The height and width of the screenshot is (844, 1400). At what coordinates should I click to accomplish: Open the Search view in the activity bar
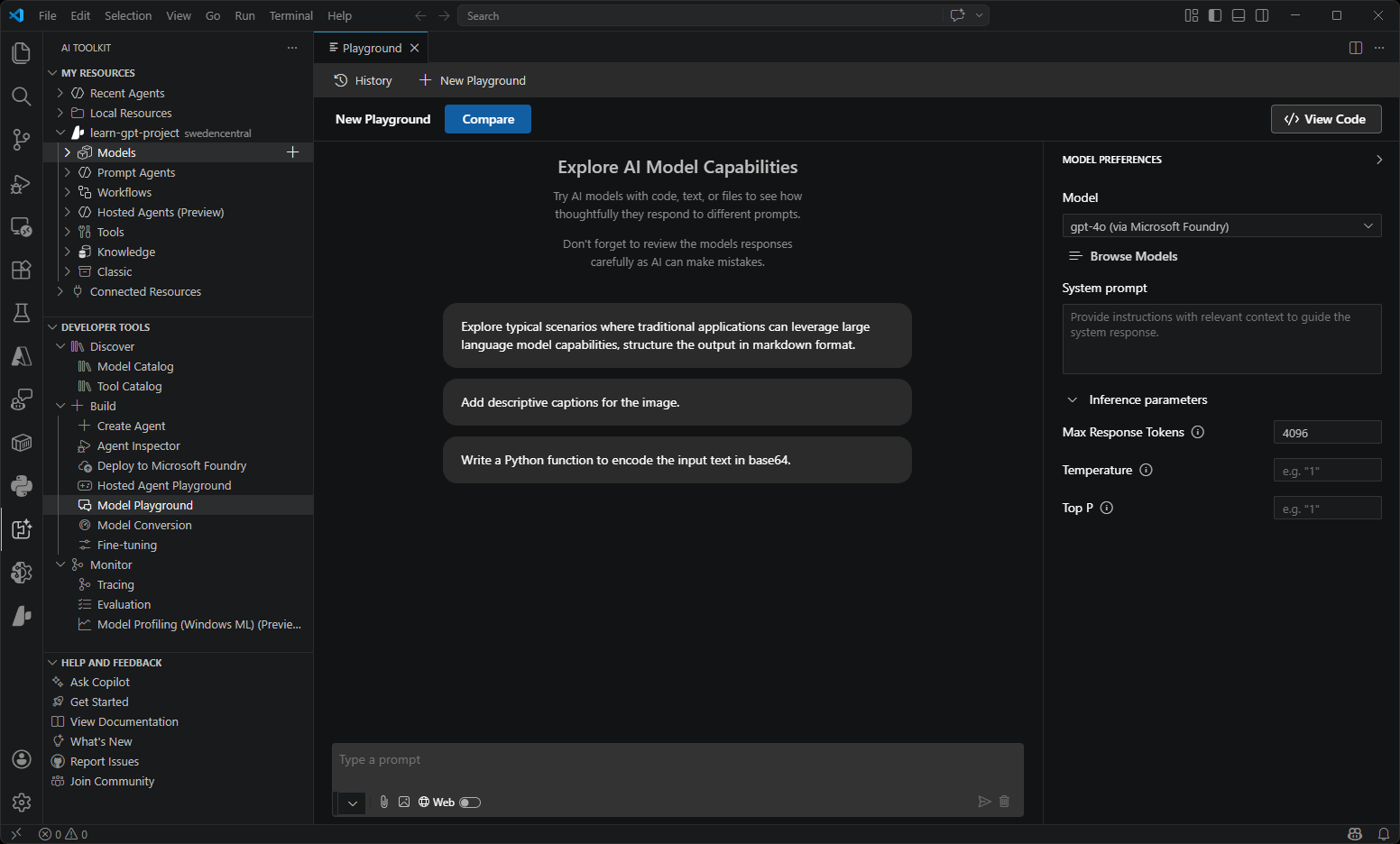22,96
